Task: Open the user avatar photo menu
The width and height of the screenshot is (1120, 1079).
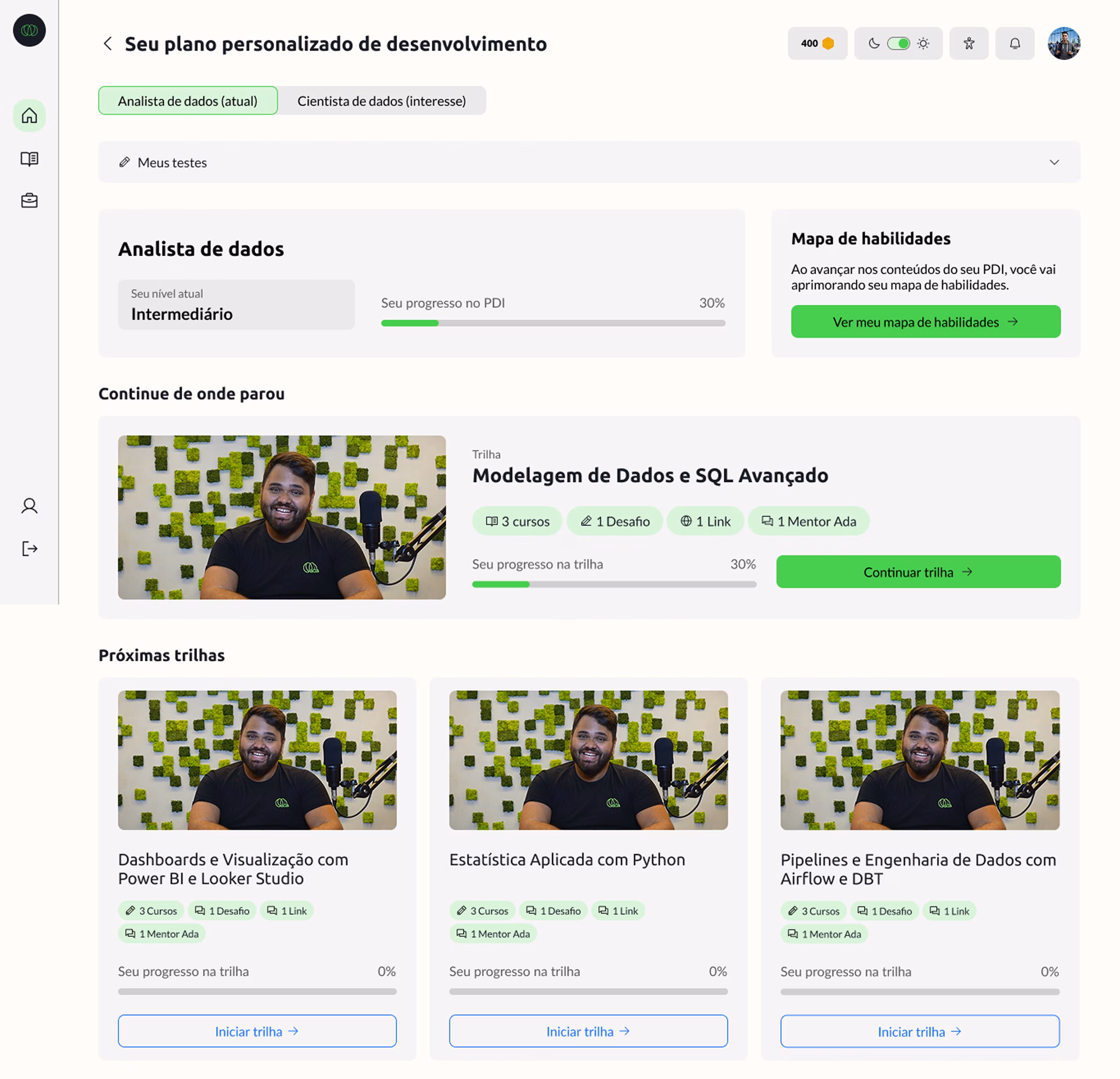Action: (1063, 43)
